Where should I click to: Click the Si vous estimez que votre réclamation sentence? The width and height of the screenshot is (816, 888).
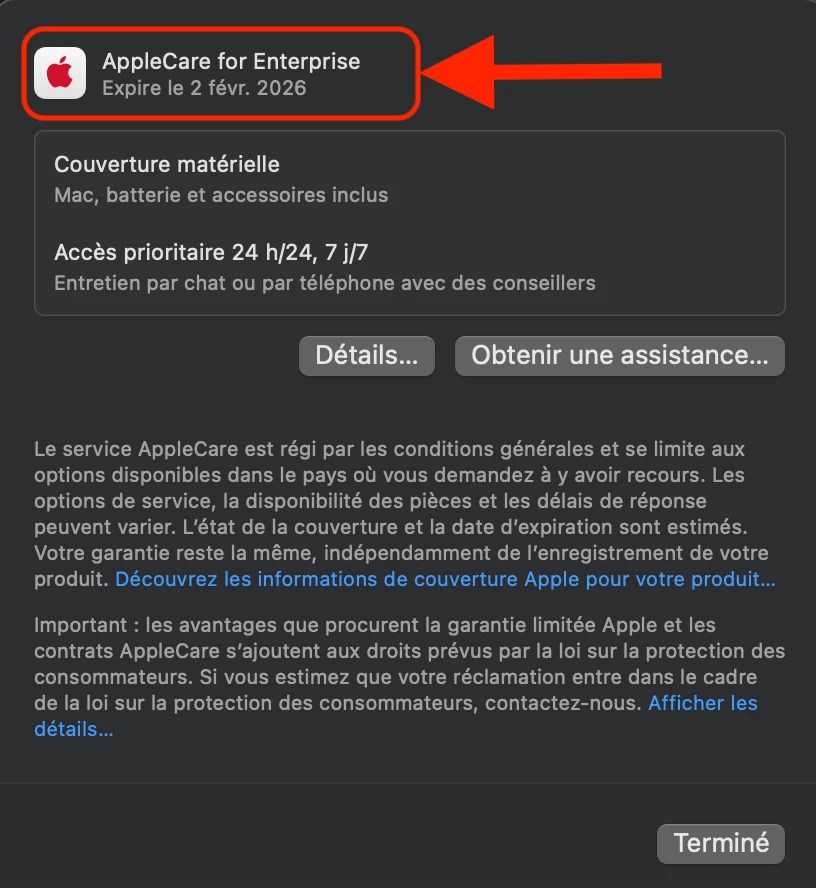pyautogui.click(x=396, y=690)
